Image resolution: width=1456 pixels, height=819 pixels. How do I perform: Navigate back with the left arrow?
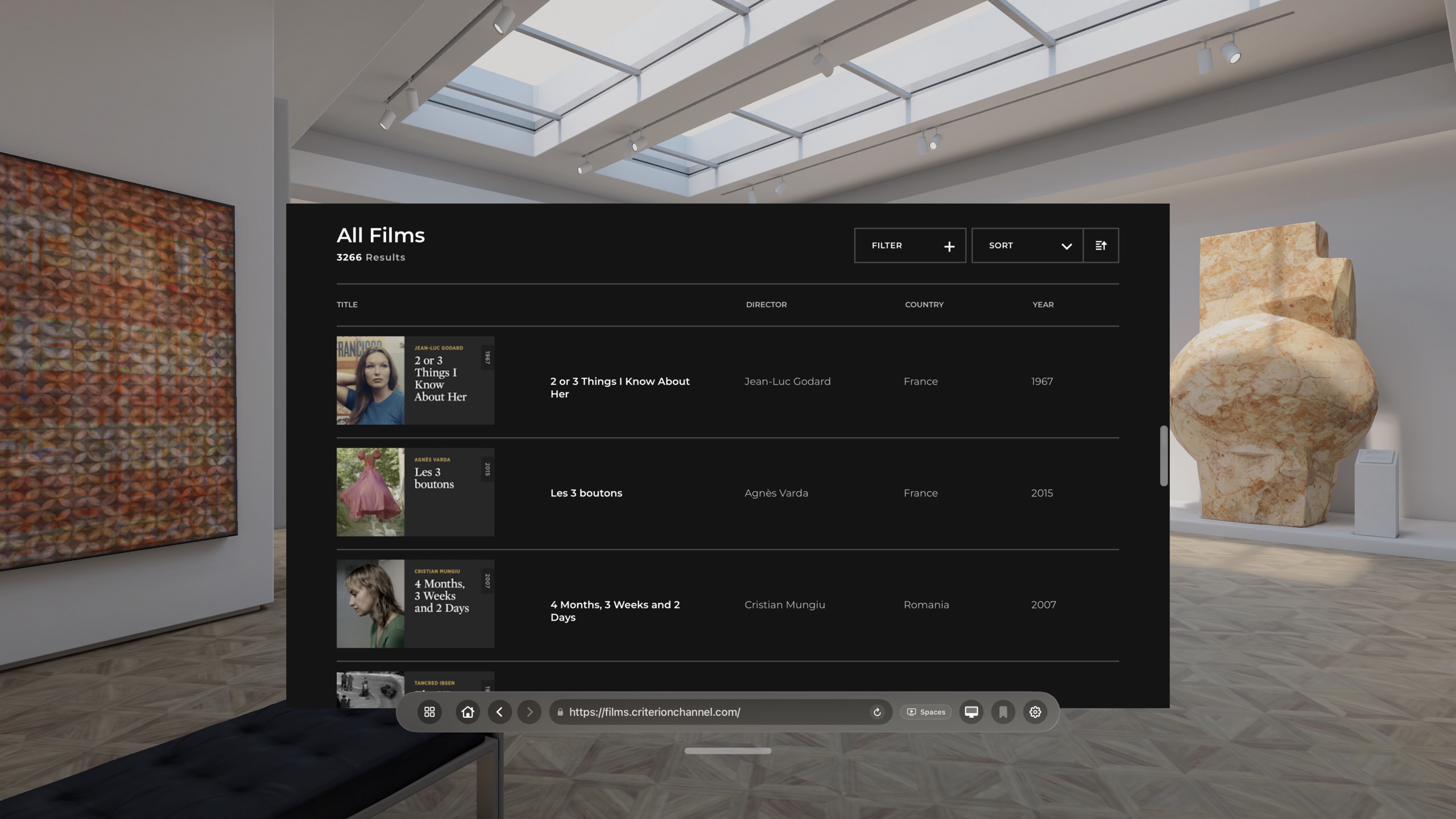tap(499, 712)
